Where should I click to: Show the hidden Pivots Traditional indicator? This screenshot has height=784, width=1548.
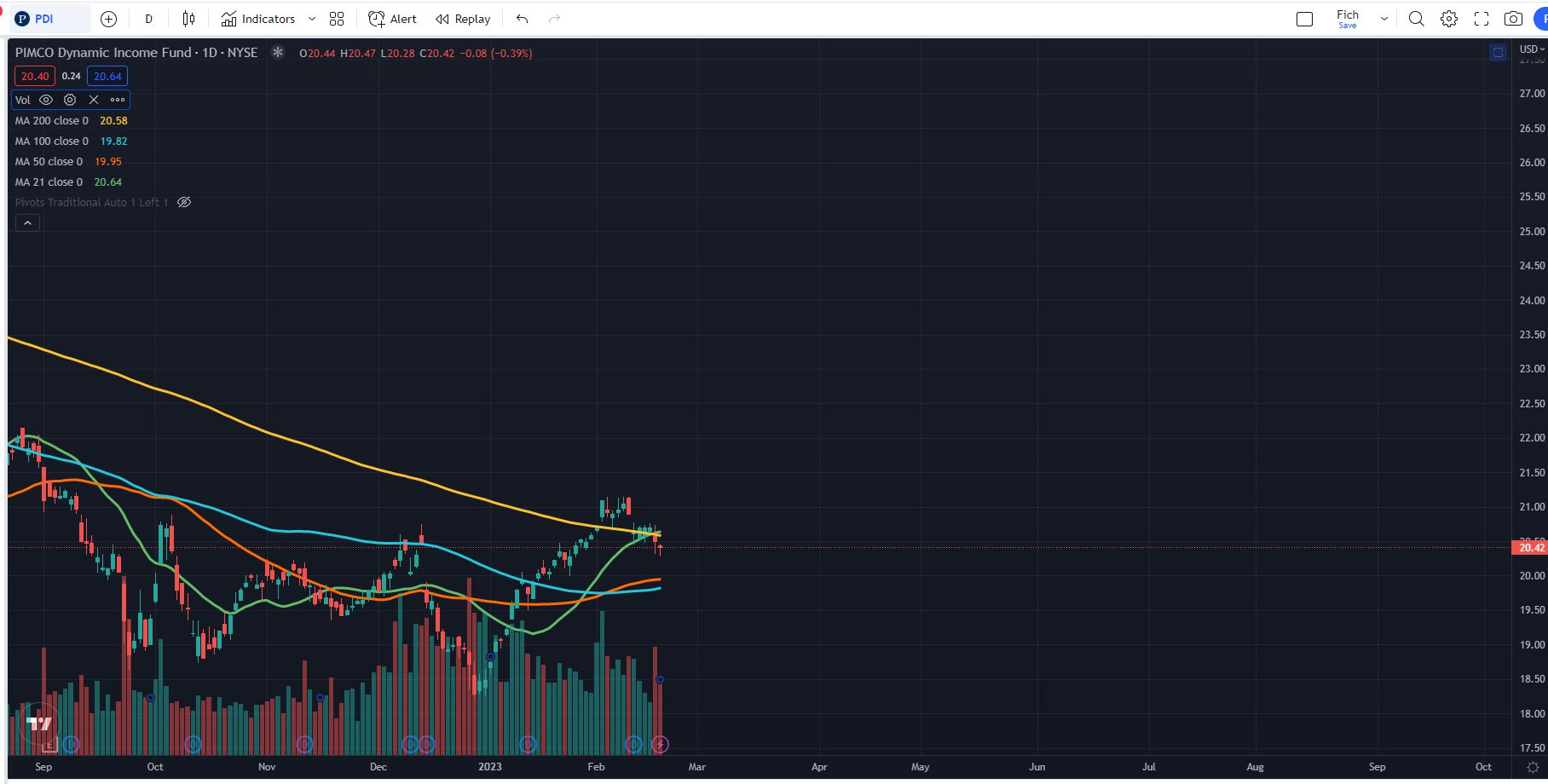tap(183, 203)
